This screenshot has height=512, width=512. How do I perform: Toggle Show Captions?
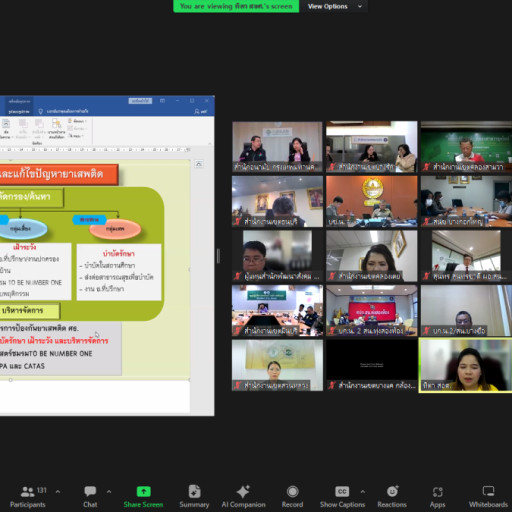(342, 497)
